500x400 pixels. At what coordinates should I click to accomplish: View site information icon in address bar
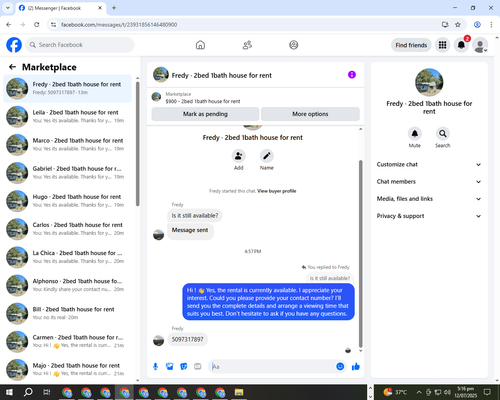pos(53,25)
